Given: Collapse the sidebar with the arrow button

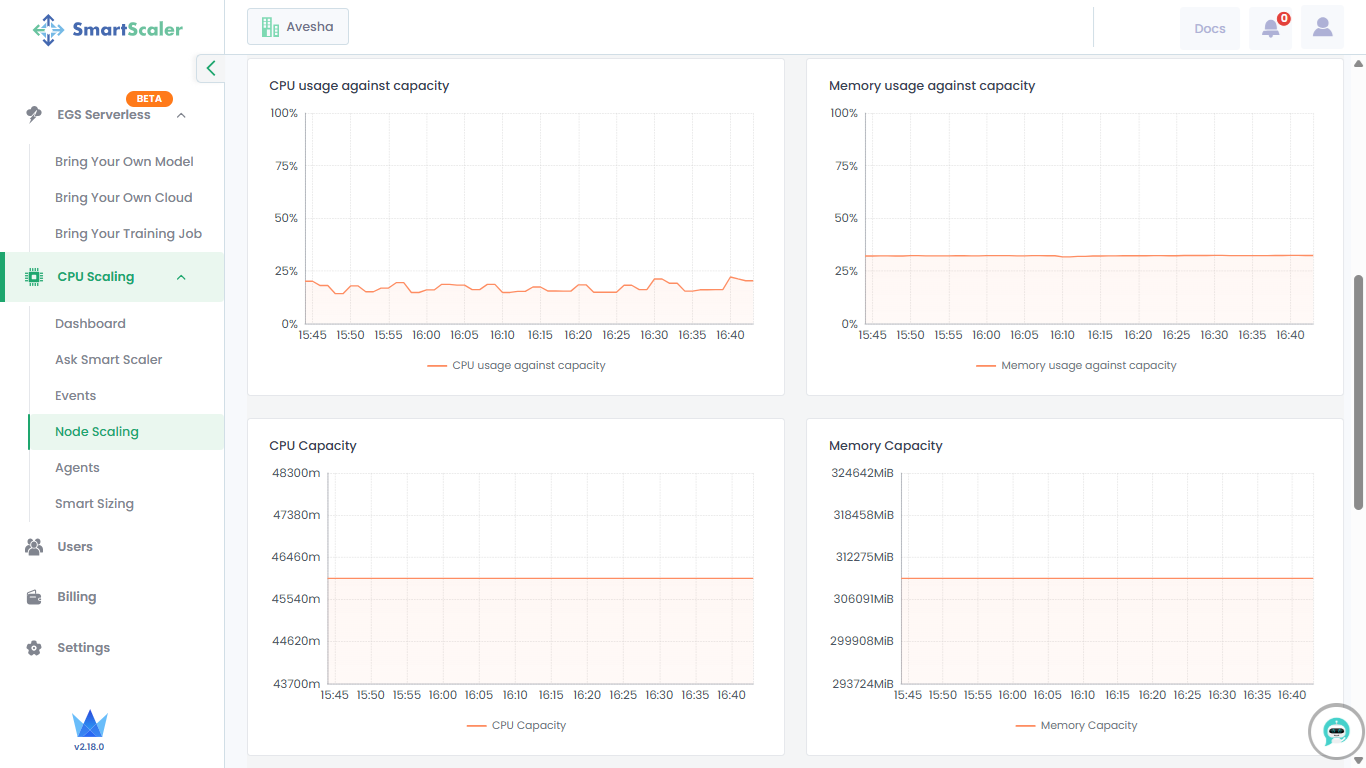Looking at the screenshot, I should point(210,68).
